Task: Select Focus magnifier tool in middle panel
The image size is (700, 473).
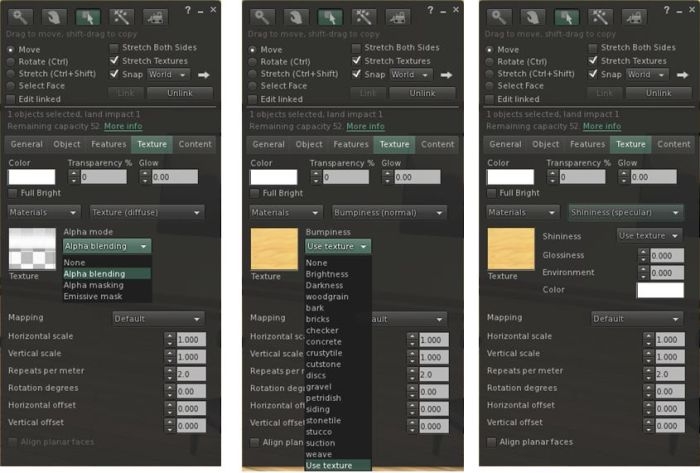Action: coord(262,17)
